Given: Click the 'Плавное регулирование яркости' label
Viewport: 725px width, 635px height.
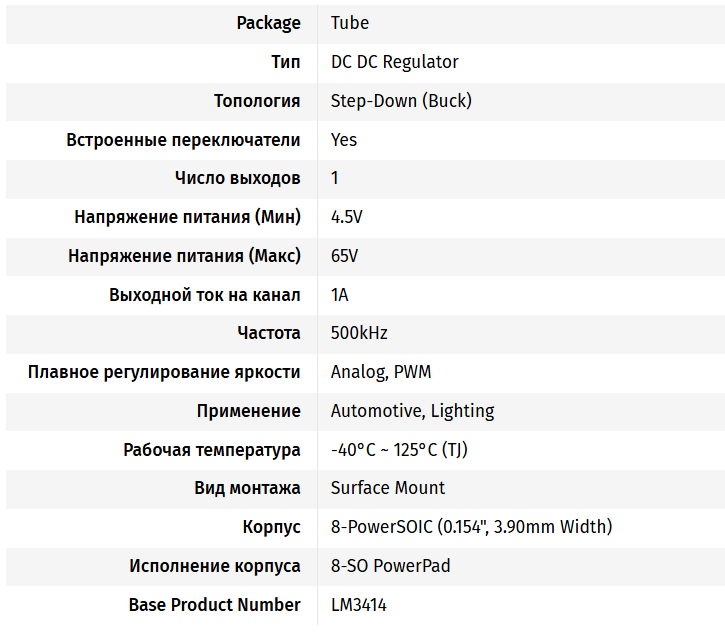Looking at the screenshot, I should pyautogui.click(x=164, y=372).
